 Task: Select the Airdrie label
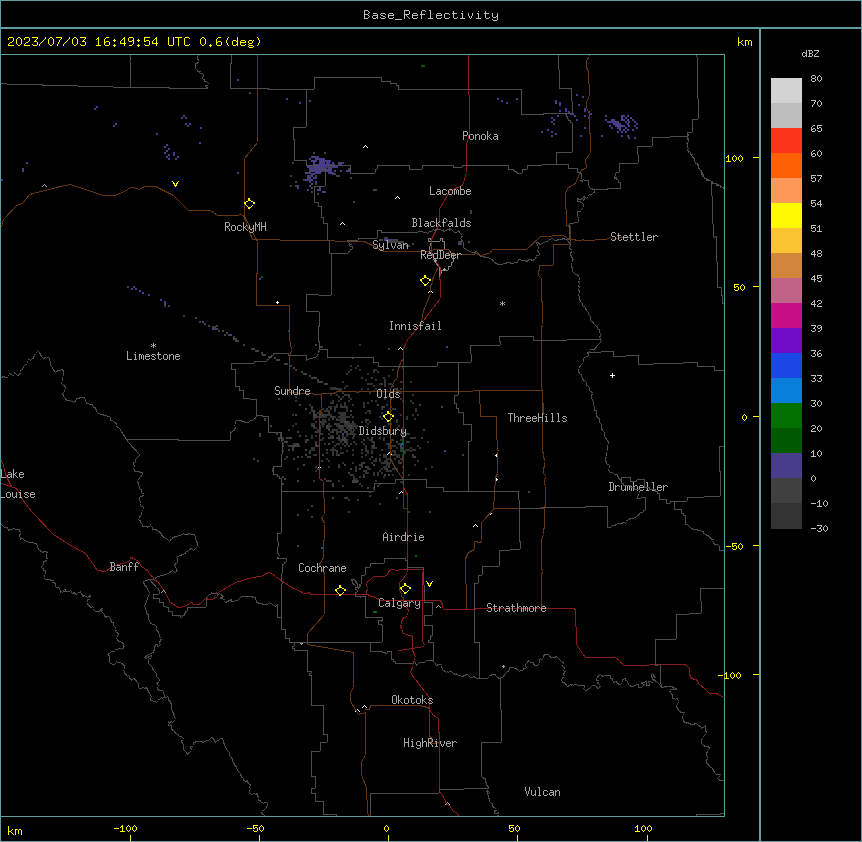(404, 537)
